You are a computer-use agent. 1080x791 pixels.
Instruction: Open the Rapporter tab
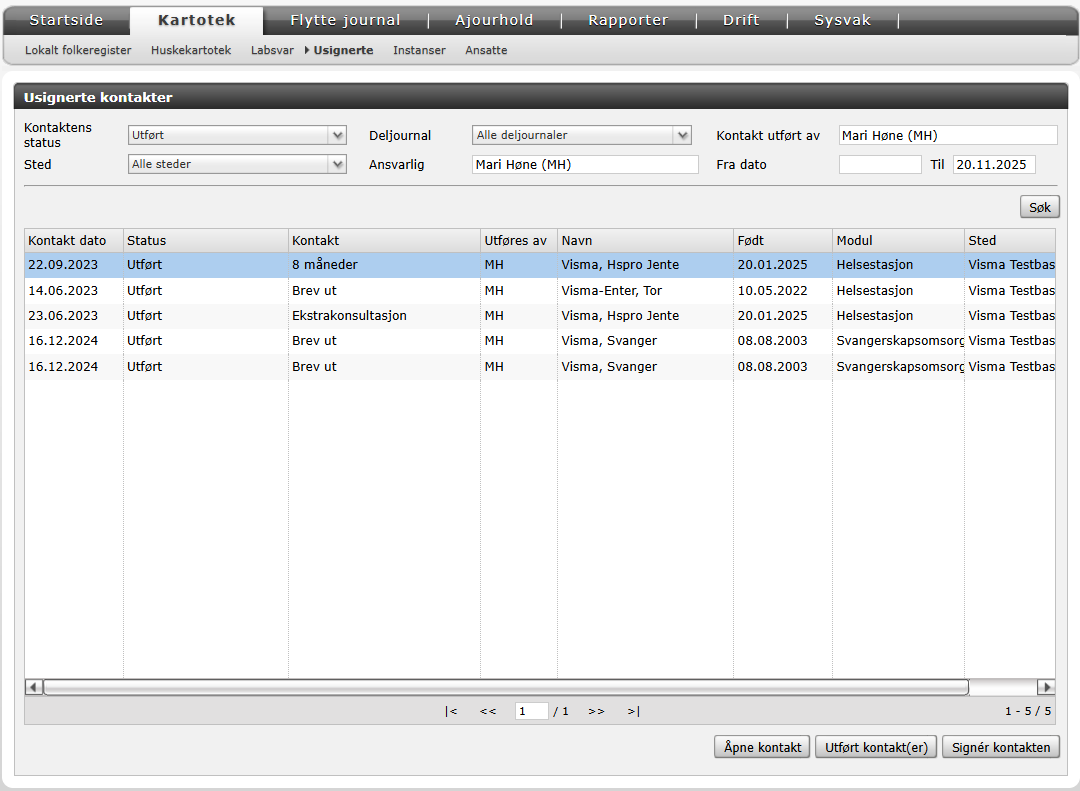pos(627,20)
